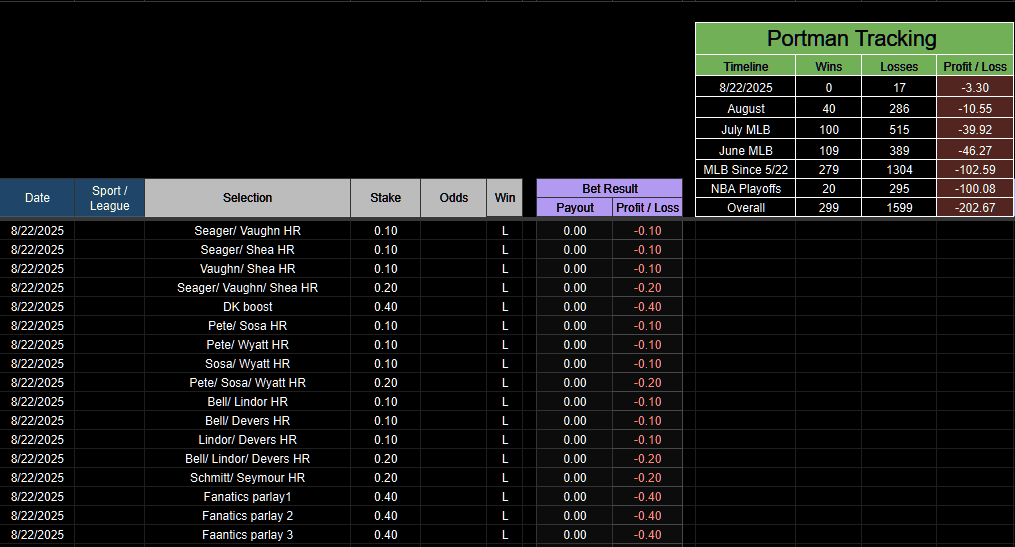Screen dimensions: 1015x547
Task: Click the -10.55 August profit/loss cell
Action: [x=975, y=108]
